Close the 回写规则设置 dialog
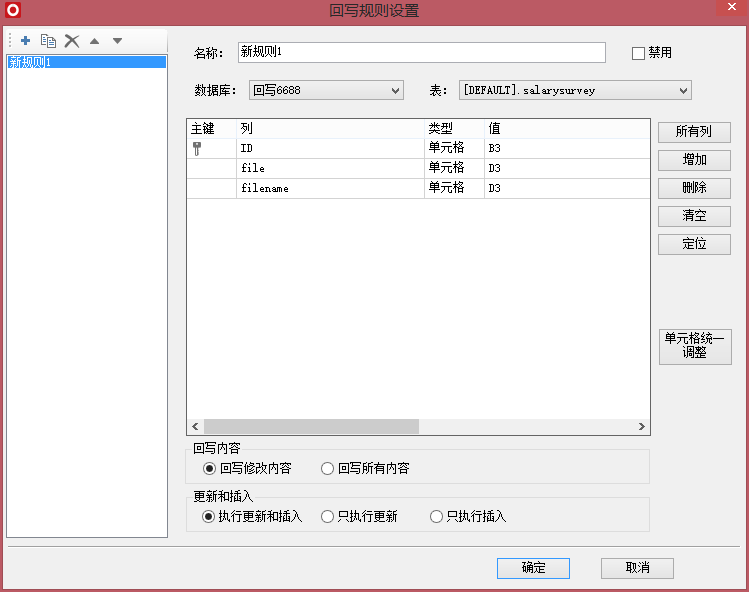This screenshot has height=592, width=749. (731, 7)
